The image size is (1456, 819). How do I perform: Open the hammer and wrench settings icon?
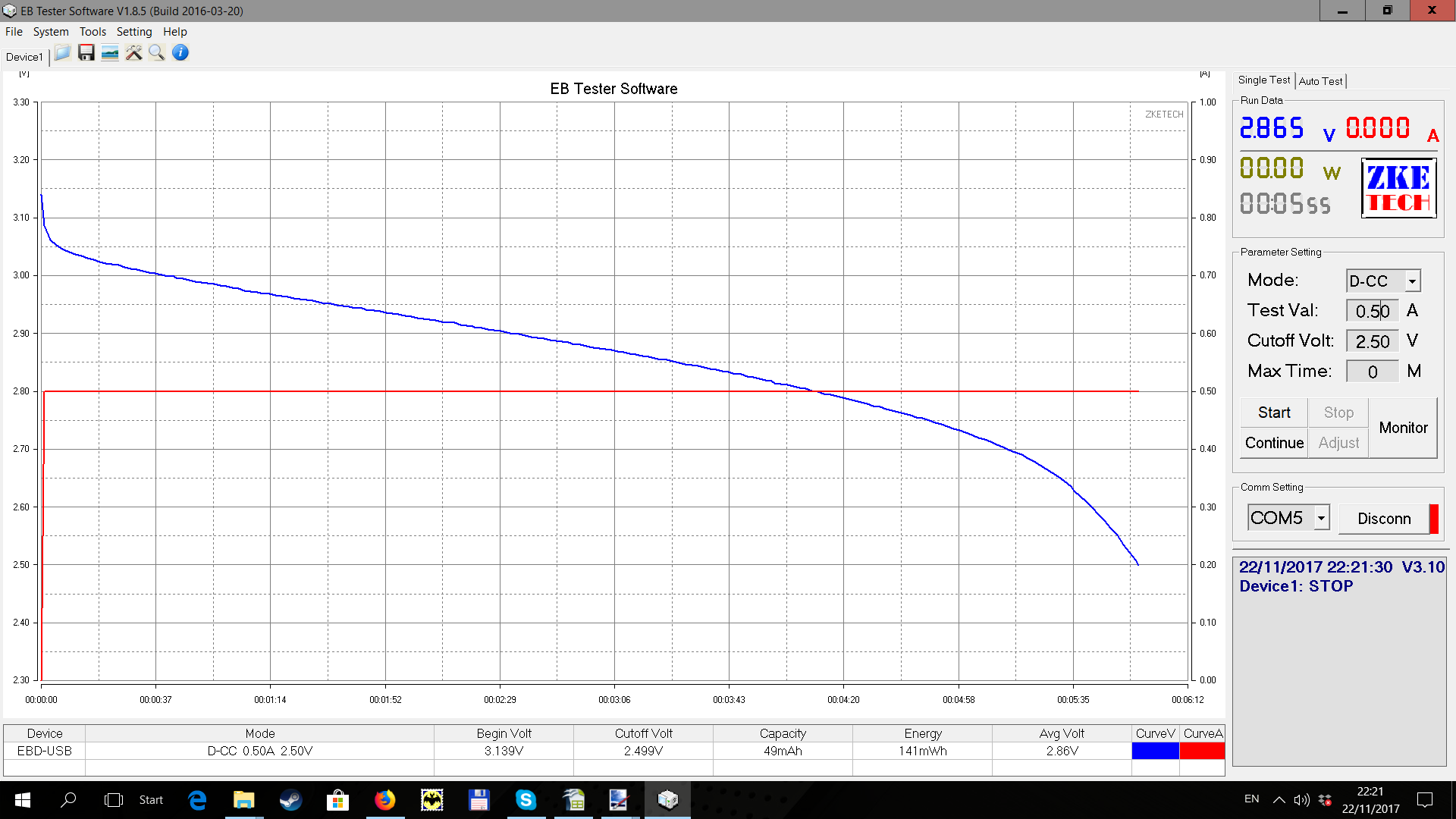pos(133,53)
